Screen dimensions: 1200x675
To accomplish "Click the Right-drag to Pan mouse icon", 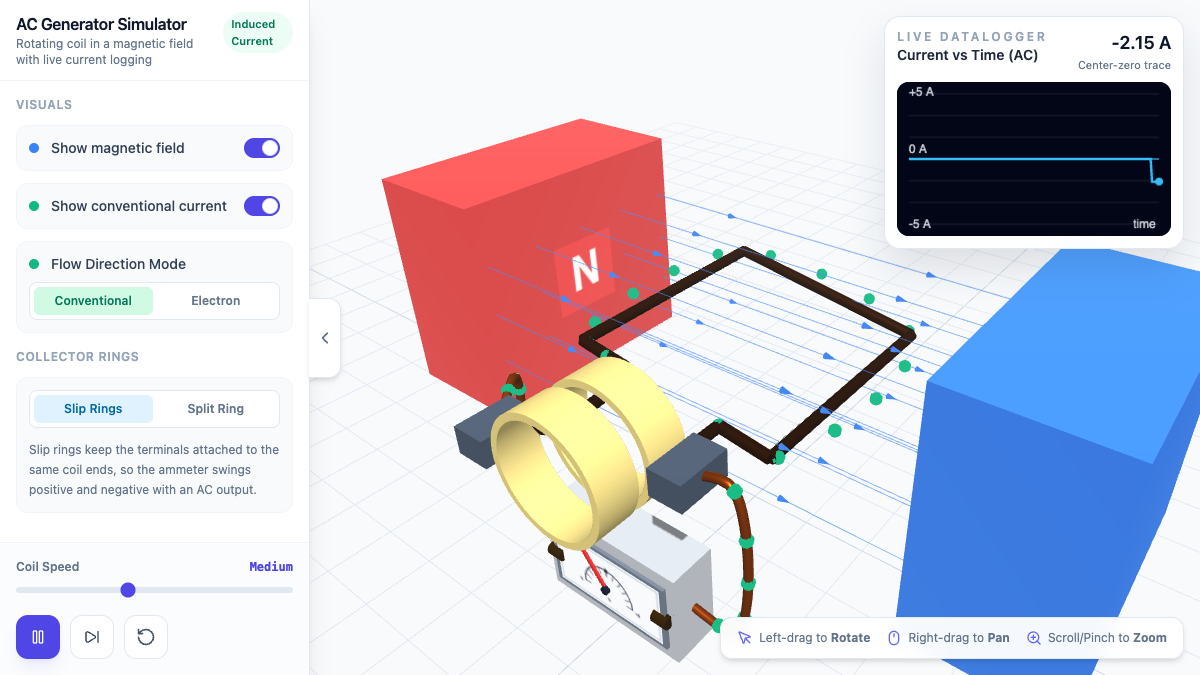I will [x=894, y=638].
